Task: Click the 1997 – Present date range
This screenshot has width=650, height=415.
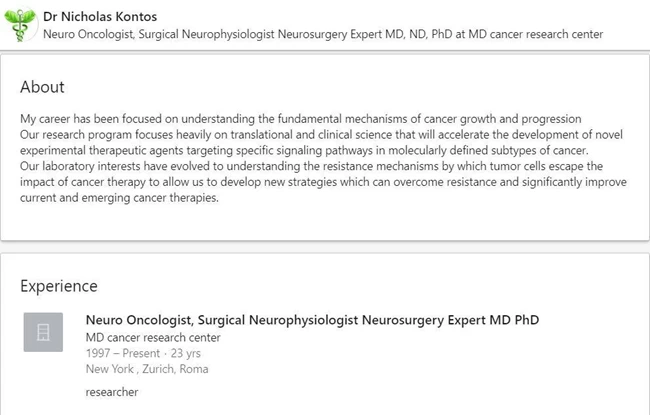Action: tap(123, 353)
